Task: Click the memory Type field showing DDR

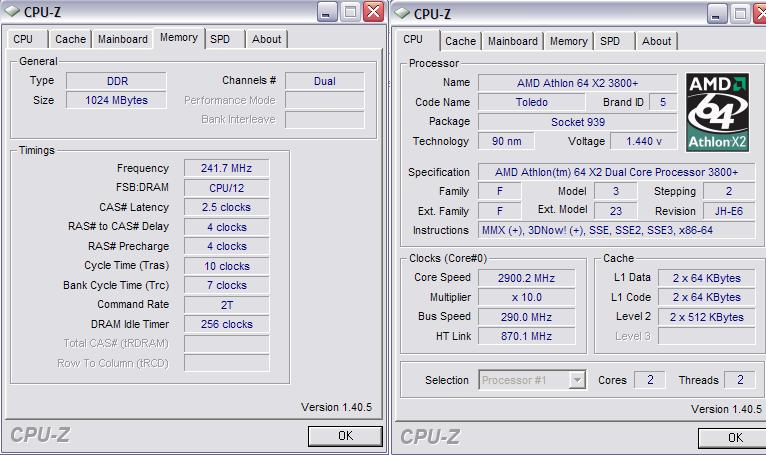Action: click(116, 81)
